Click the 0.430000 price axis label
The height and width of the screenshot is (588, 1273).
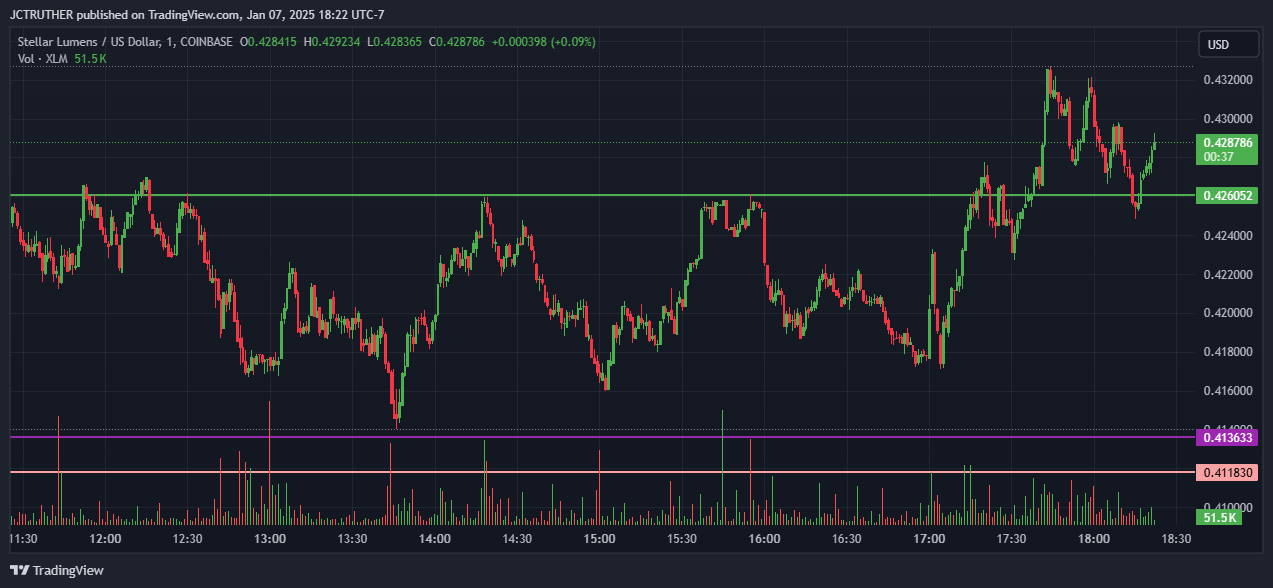point(1227,118)
